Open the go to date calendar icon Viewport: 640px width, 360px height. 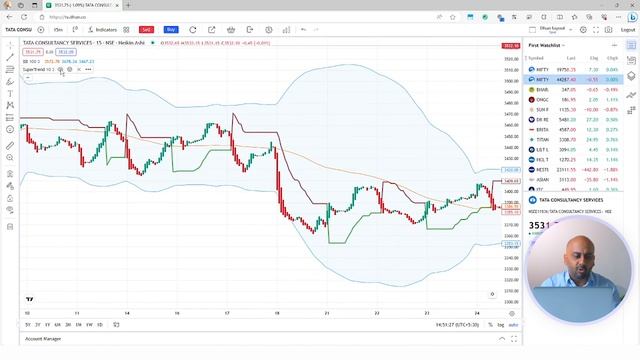pos(116,325)
